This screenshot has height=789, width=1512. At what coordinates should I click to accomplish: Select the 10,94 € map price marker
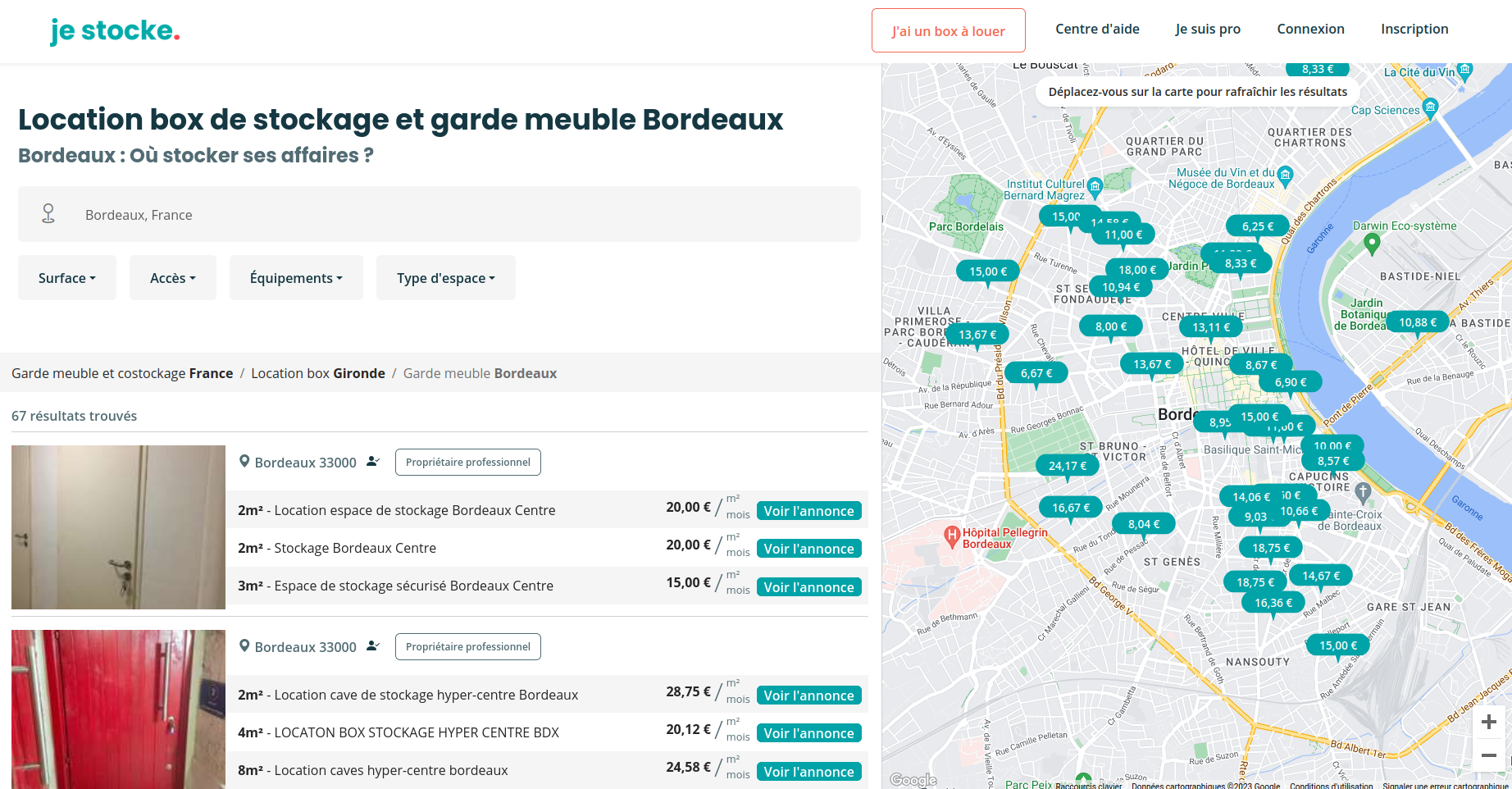[x=1121, y=287]
